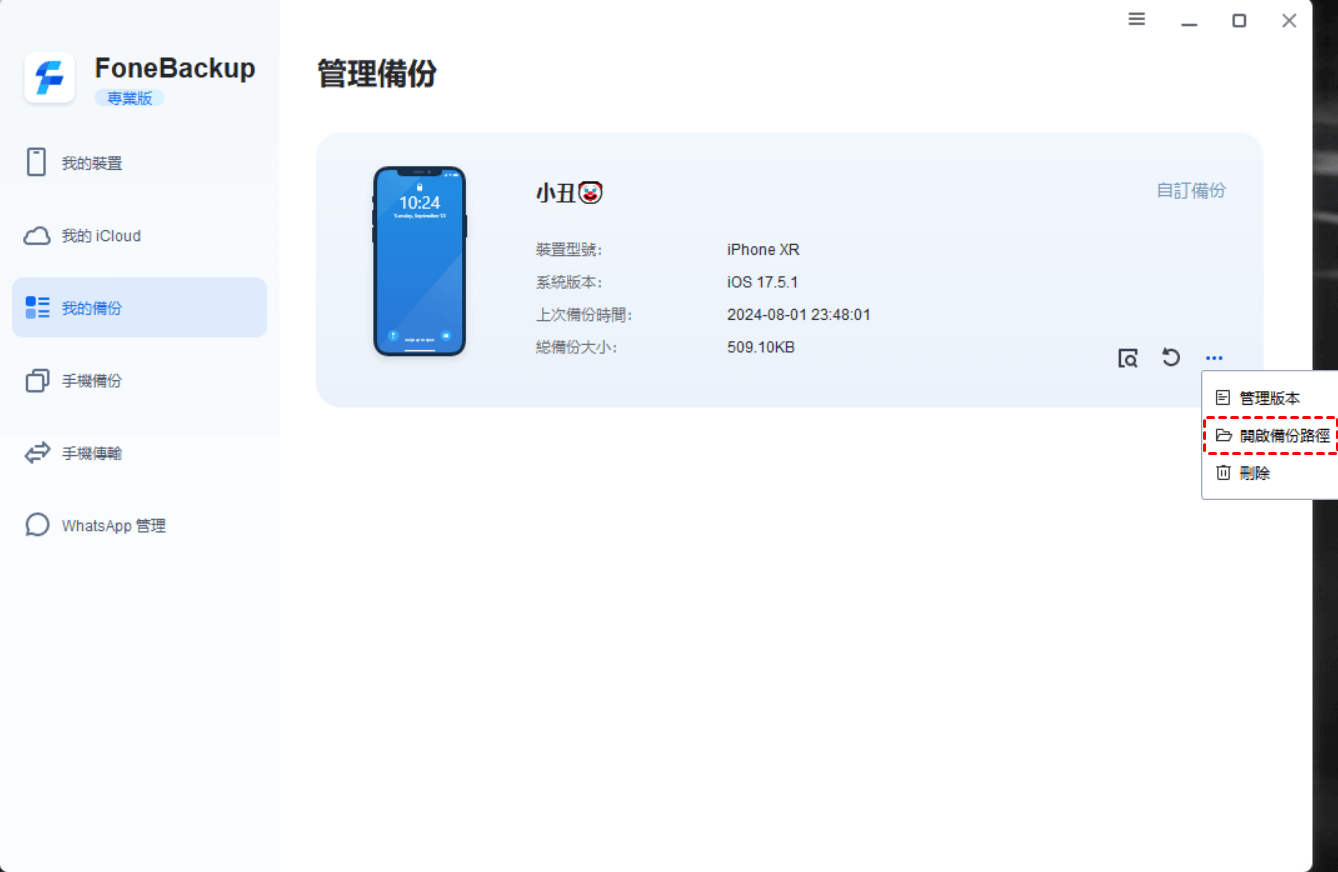1338x872 pixels.
Task: Open the hamburger menu in title bar
Action: coord(1137,19)
